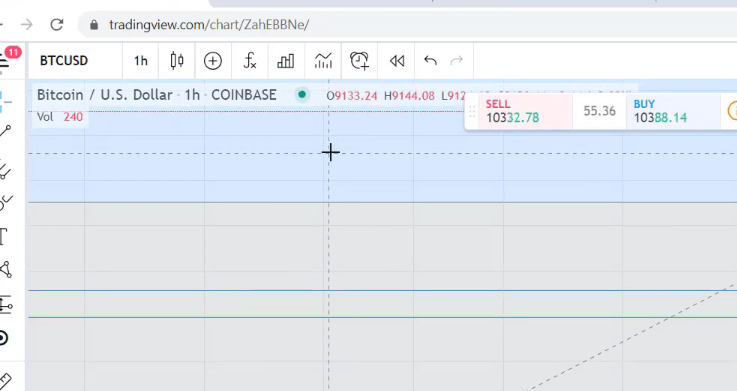Image resolution: width=737 pixels, height=391 pixels.
Task: Click the O9133.24 open price value
Action: (x=352, y=96)
